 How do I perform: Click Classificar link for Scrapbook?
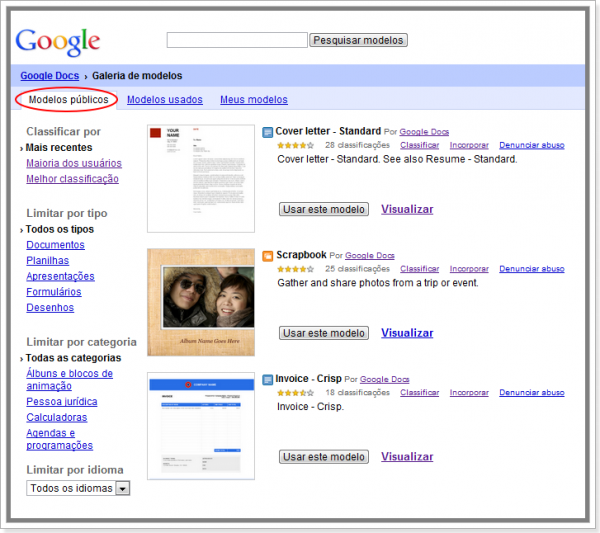pyautogui.click(x=420, y=269)
